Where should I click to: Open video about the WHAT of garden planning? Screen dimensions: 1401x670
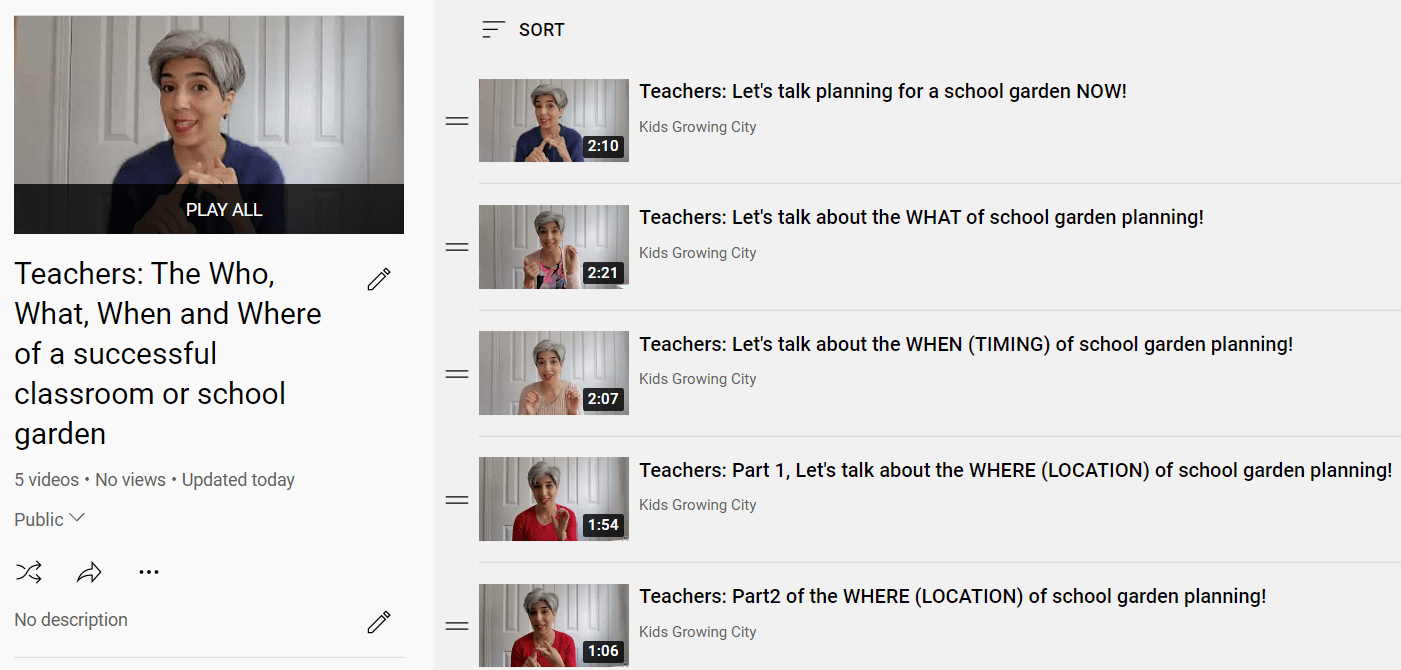coord(921,217)
